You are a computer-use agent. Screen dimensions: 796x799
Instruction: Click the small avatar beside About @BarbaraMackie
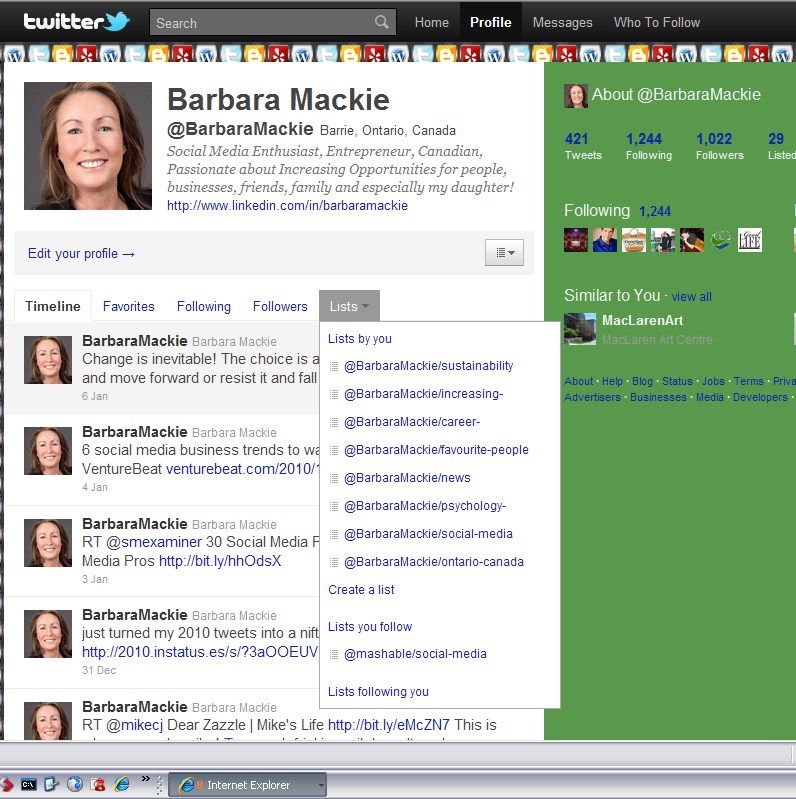pos(576,96)
